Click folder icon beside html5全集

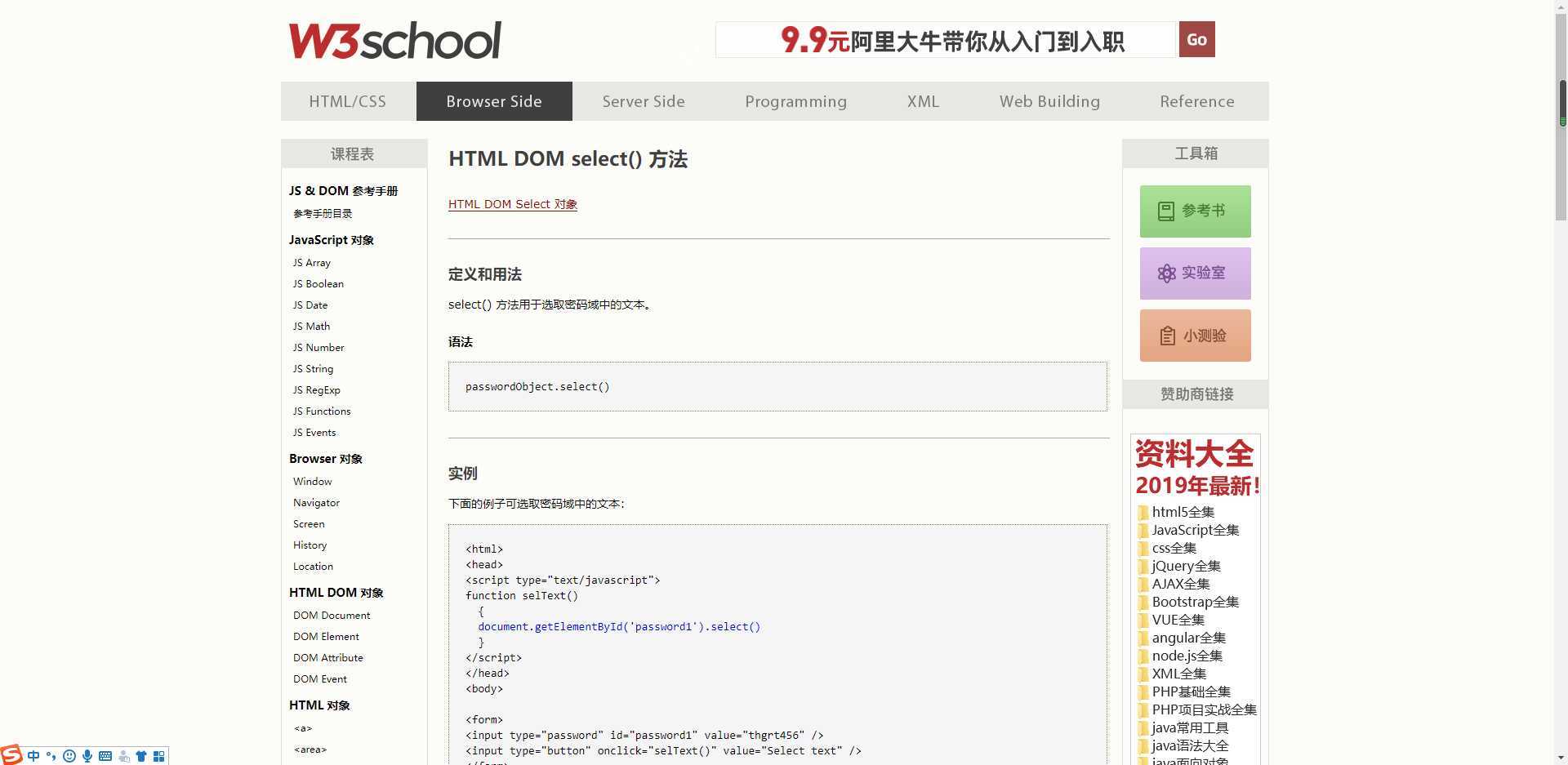[1143, 513]
